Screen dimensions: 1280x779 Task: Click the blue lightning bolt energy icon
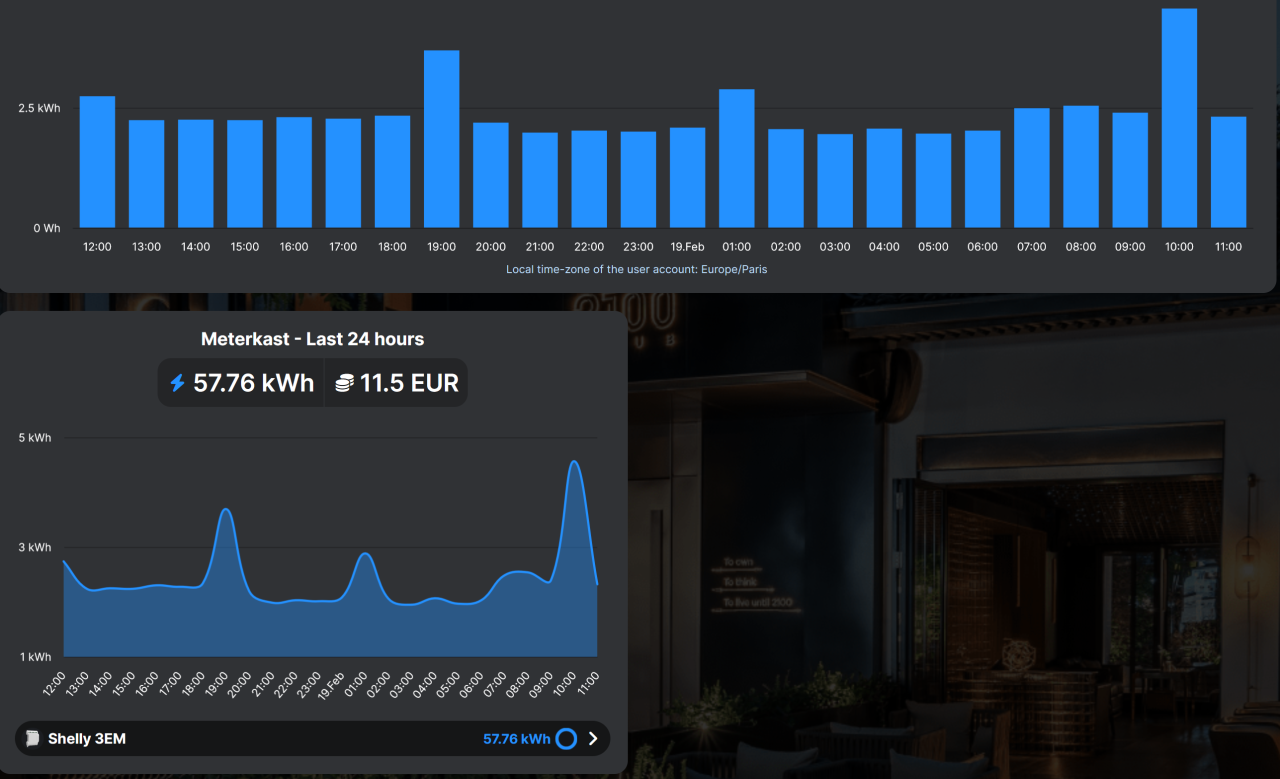[x=177, y=383]
